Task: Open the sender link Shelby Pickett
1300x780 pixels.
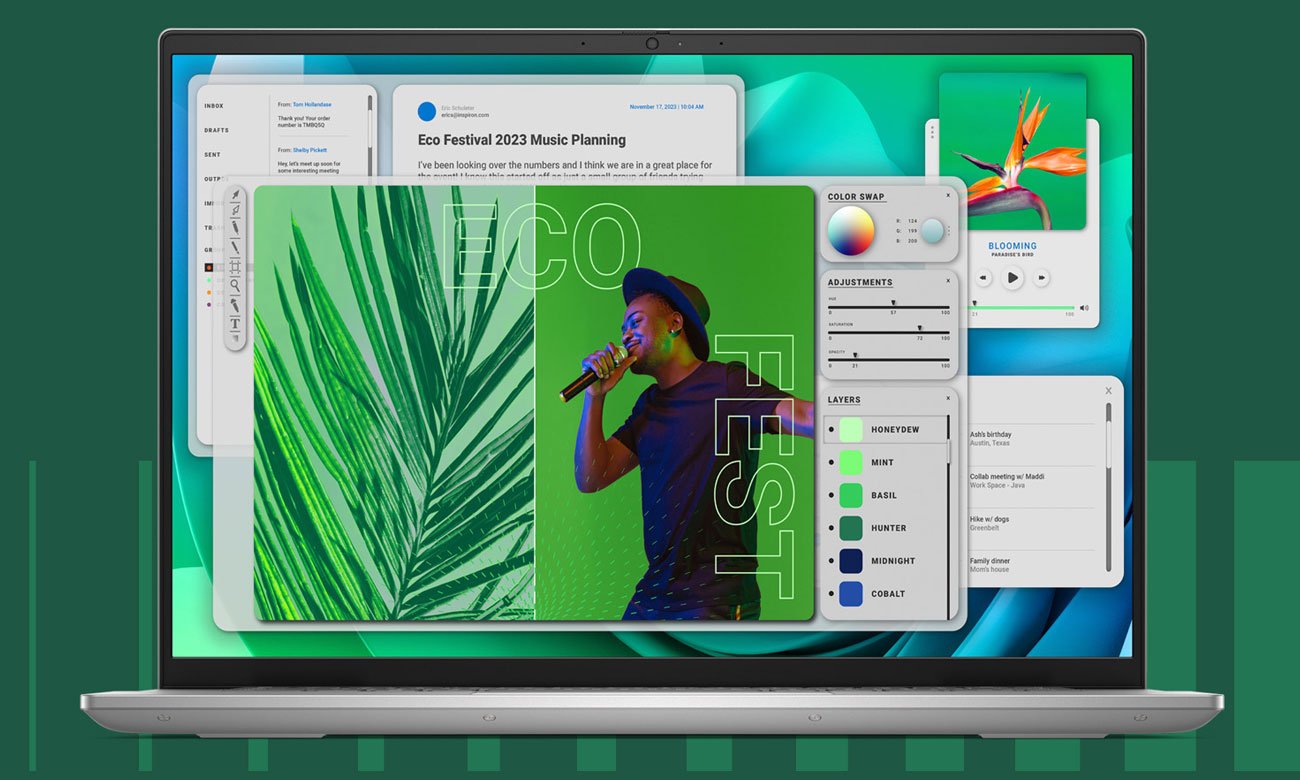Action: 310,150
